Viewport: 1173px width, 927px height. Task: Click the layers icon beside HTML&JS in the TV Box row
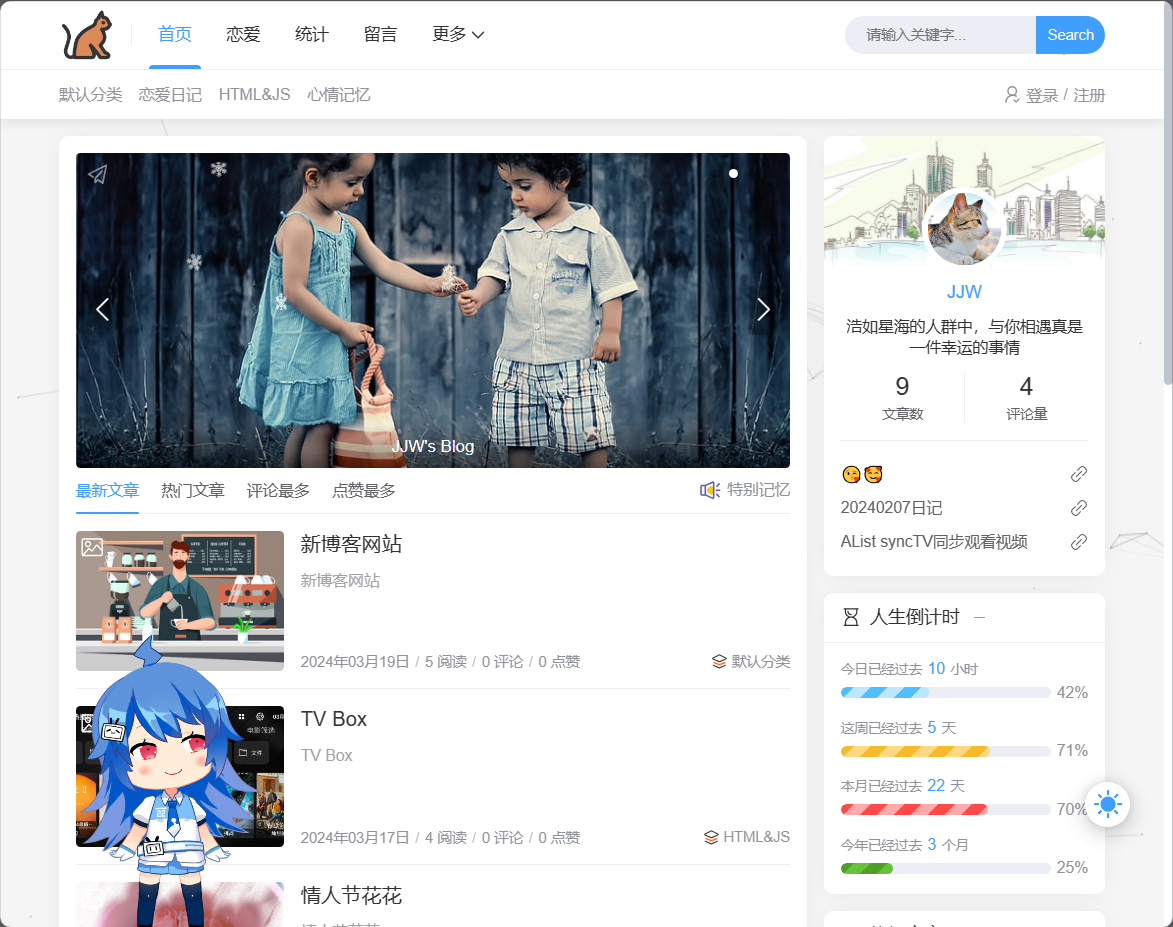(711, 837)
